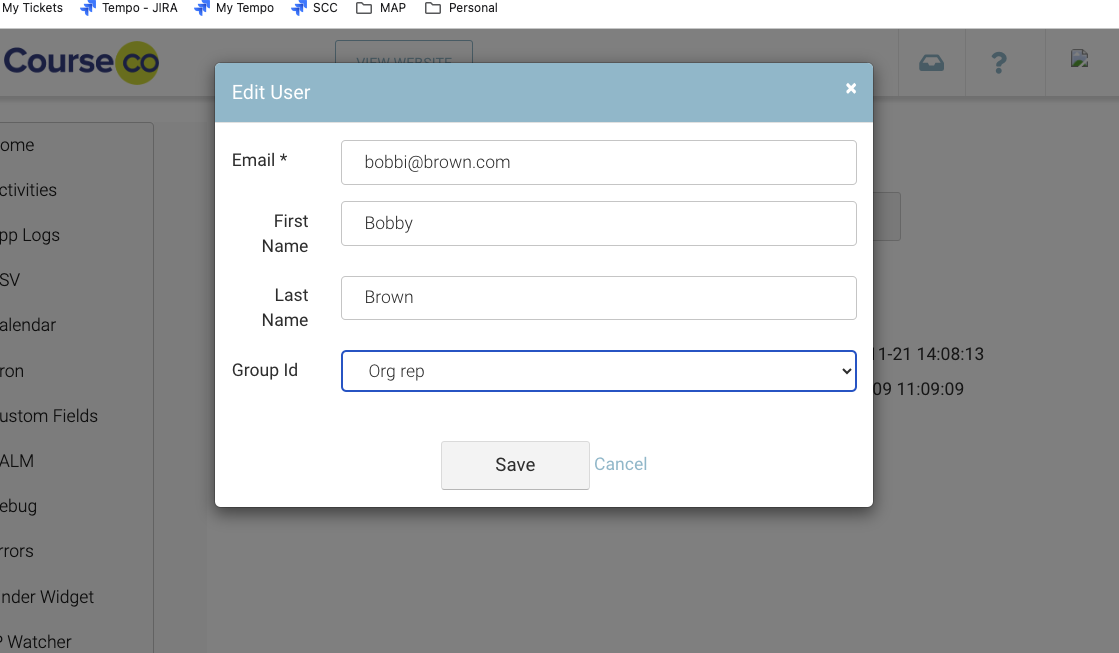
Task: Close the Edit User dialog with X
Action: (851, 89)
